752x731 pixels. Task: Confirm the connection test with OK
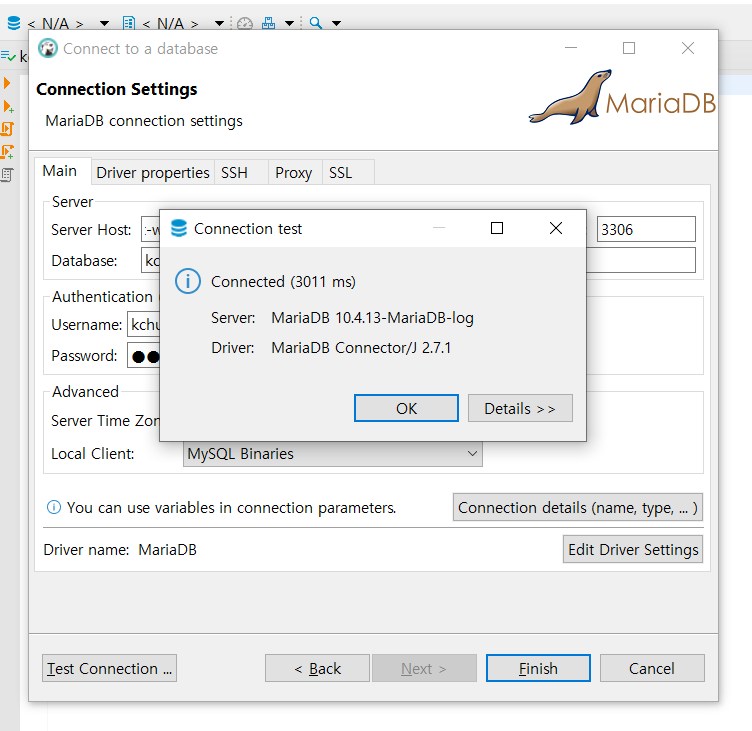(x=406, y=408)
